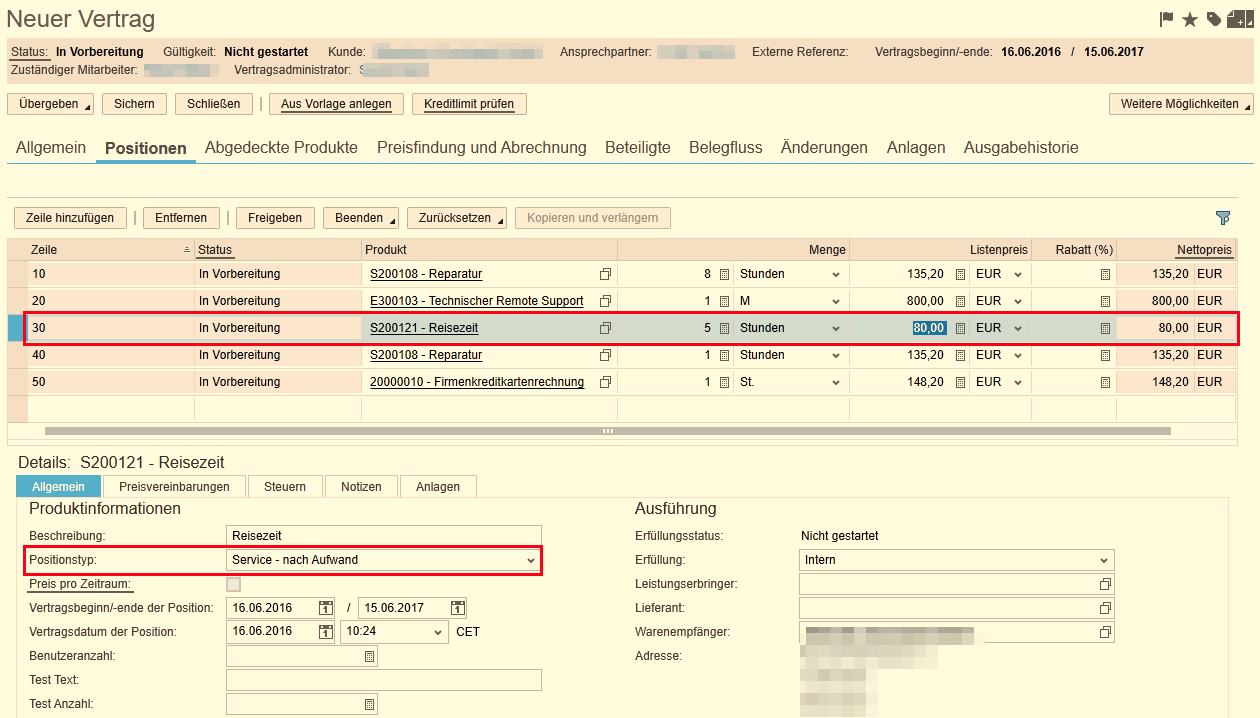Click the table's horizontal scrollbar
1260x718 pixels.
607,431
